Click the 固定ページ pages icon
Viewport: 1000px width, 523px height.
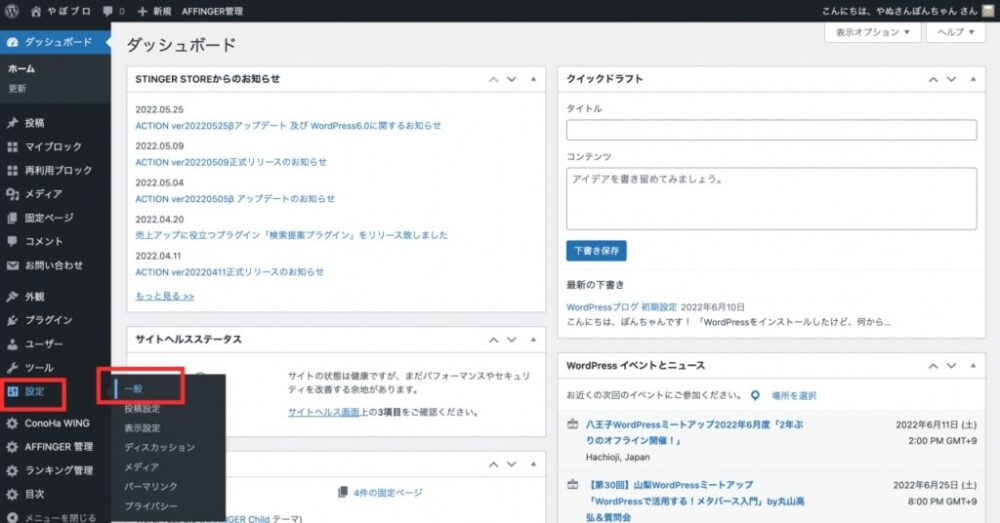(x=12, y=217)
